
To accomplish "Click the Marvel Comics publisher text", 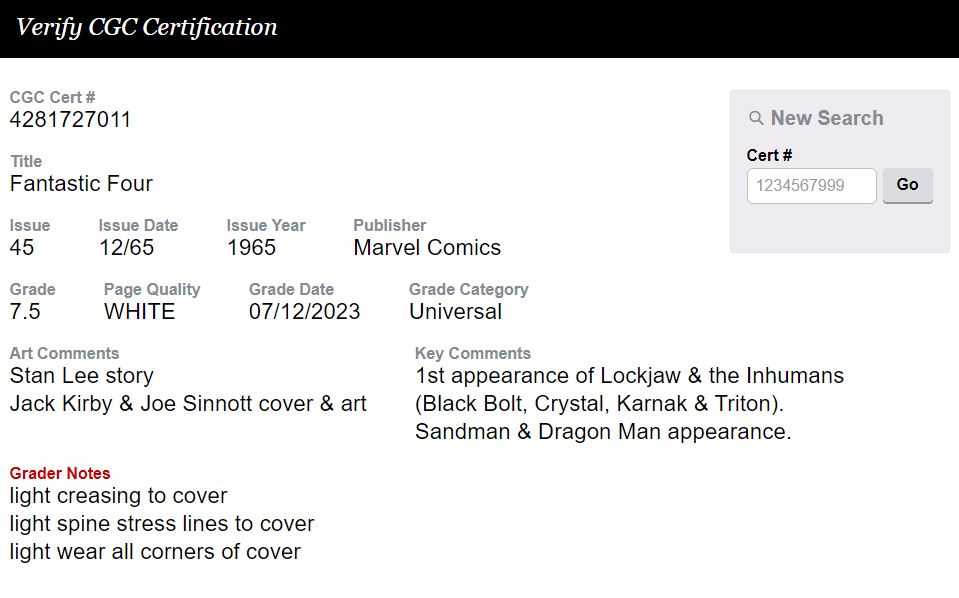I will pyautogui.click(x=427, y=247).
